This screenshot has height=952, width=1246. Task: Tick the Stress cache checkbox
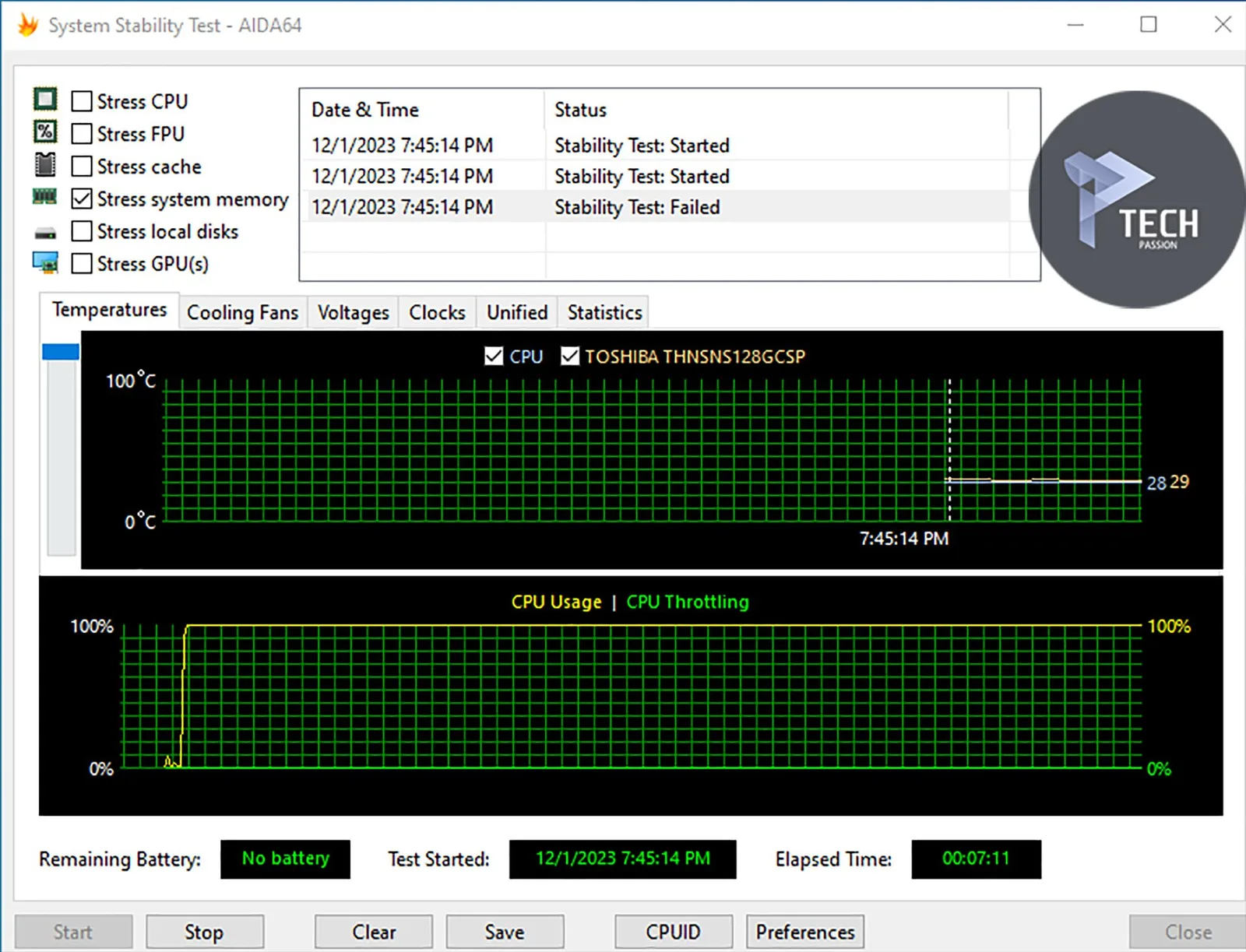(82, 167)
